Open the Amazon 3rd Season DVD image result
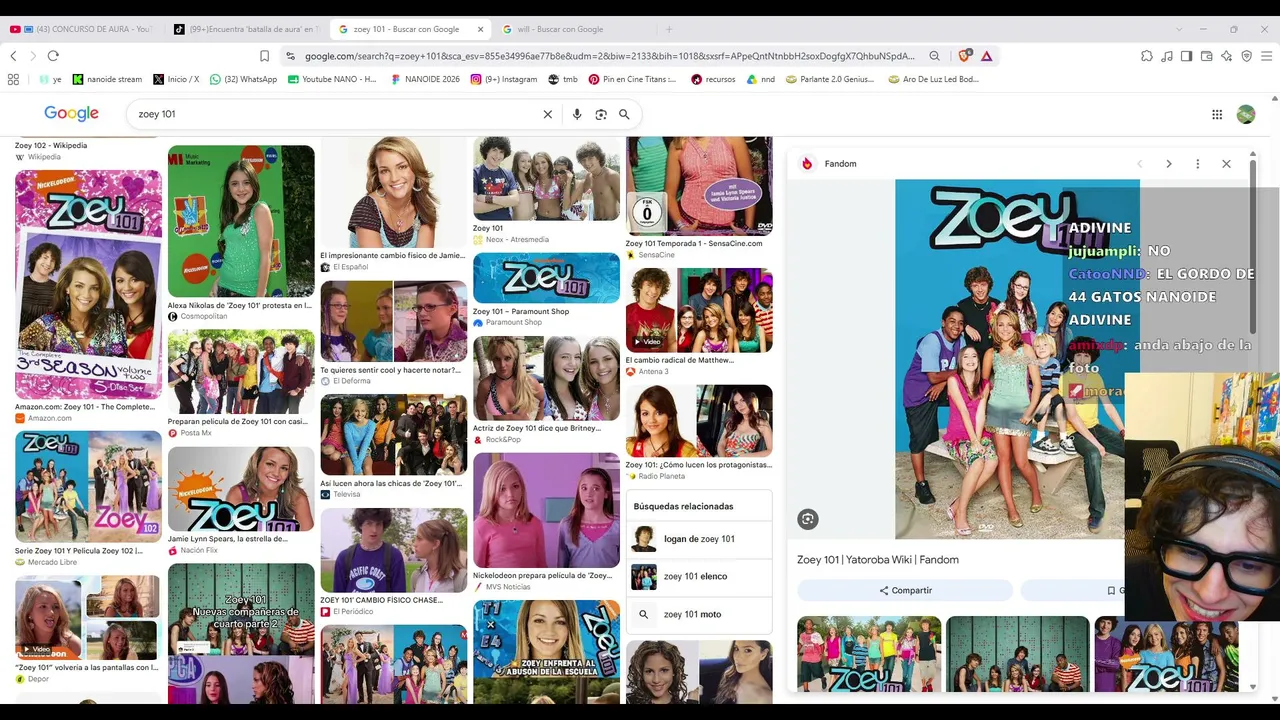Screen dimensions: 1280x720 tap(88, 284)
